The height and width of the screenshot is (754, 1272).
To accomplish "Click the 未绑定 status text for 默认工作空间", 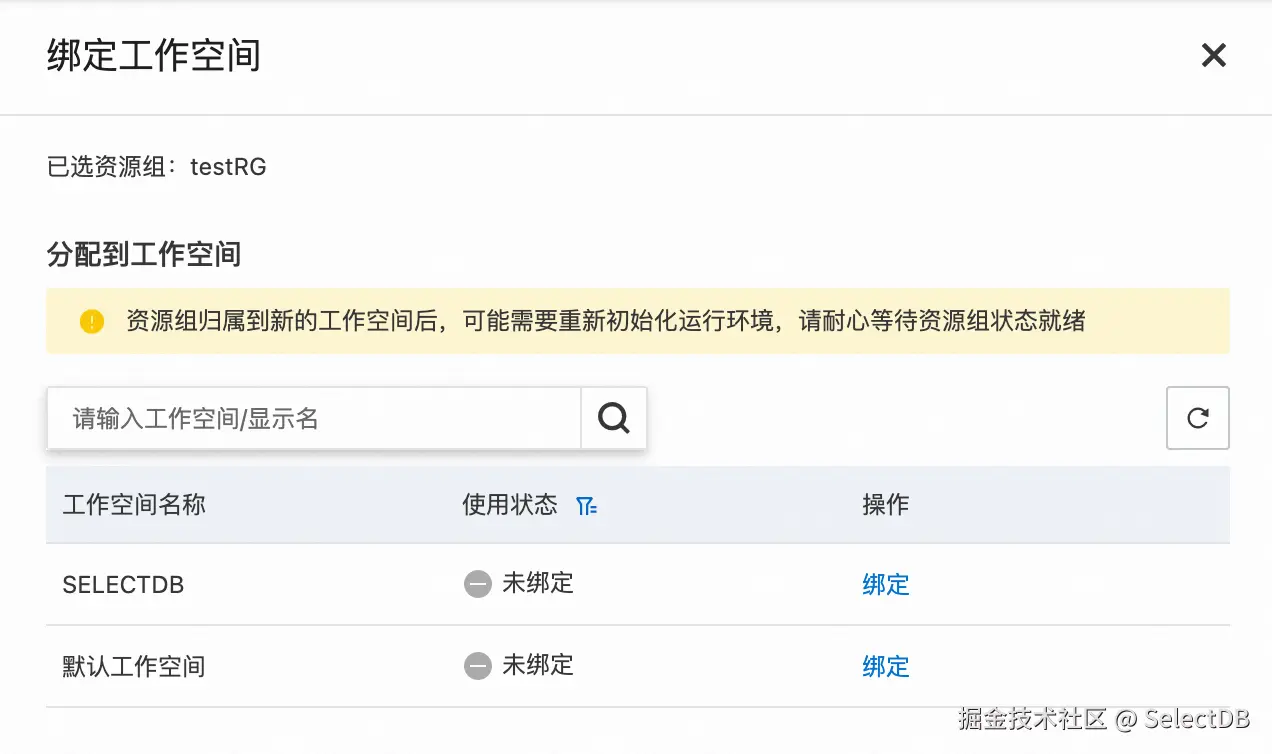I will (538, 666).
